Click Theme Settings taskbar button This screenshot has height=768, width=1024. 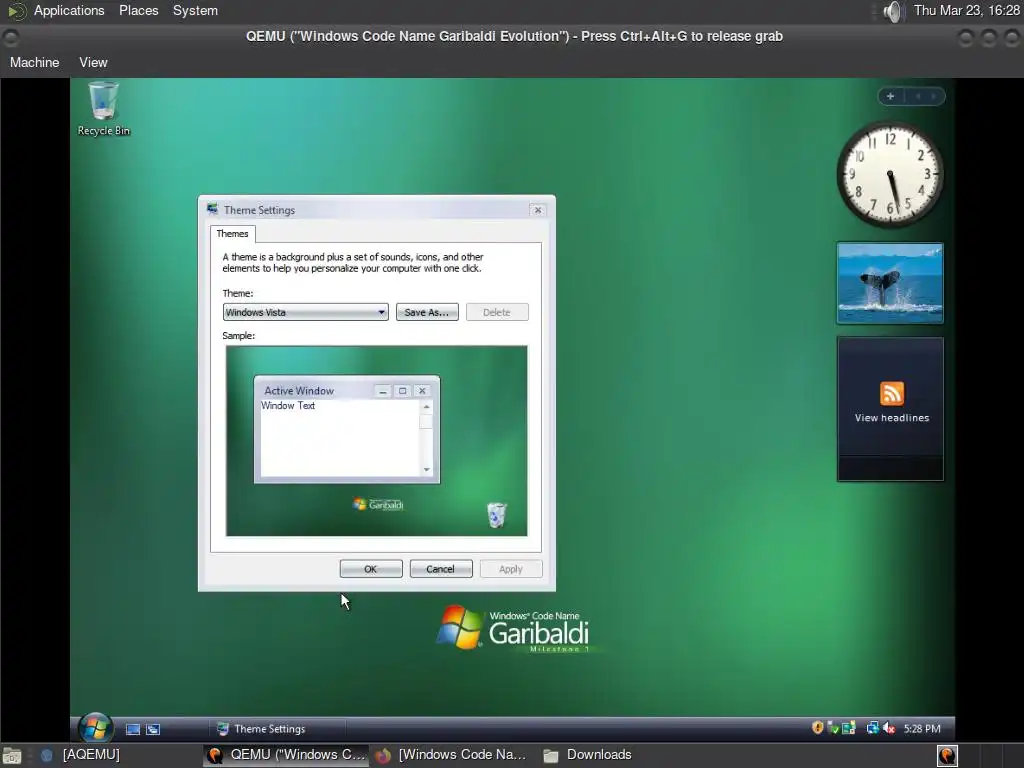click(x=277, y=729)
